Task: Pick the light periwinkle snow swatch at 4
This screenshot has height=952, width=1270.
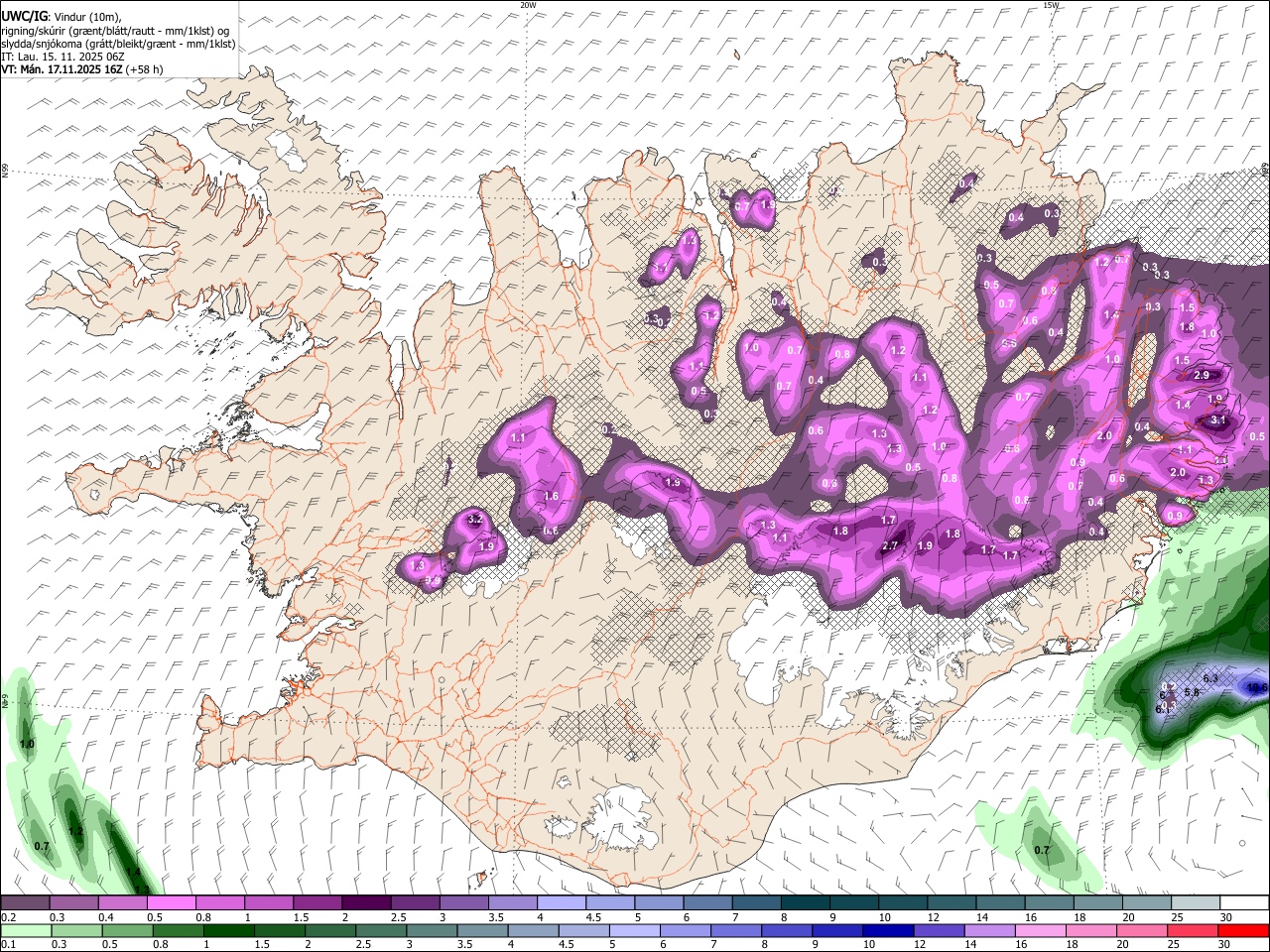Action: 563,902
